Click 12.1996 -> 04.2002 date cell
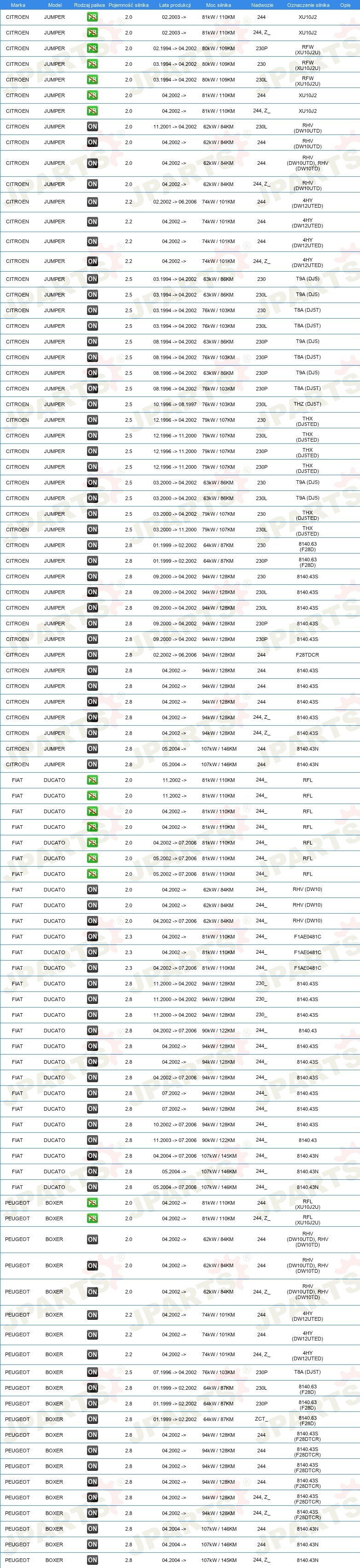The width and height of the screenshot is (360, 1568). [x=175, y=420]
